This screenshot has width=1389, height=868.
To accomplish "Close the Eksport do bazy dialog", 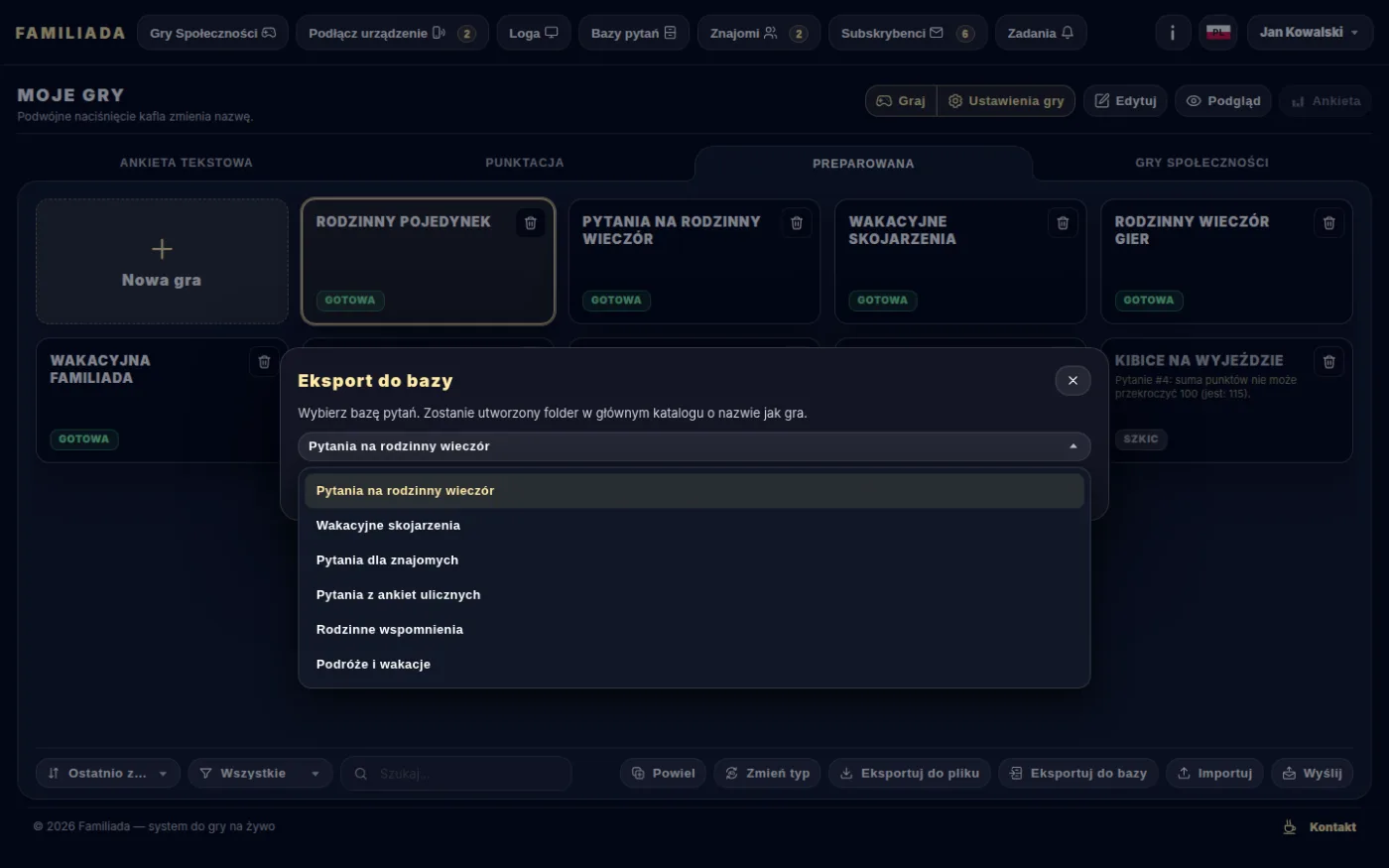I will pos(1073,380).
